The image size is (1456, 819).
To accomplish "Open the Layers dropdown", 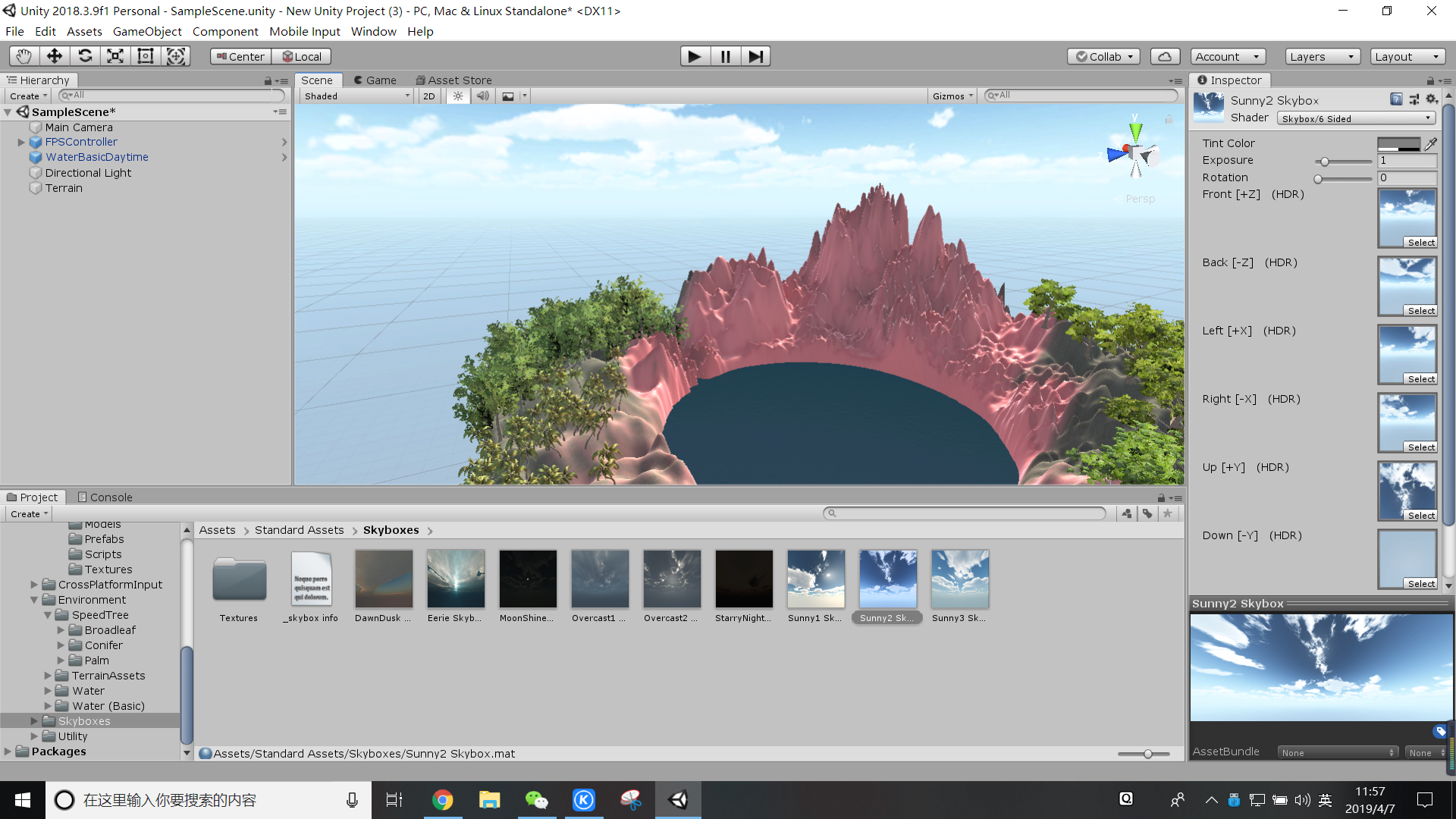I will point(1323,56).
